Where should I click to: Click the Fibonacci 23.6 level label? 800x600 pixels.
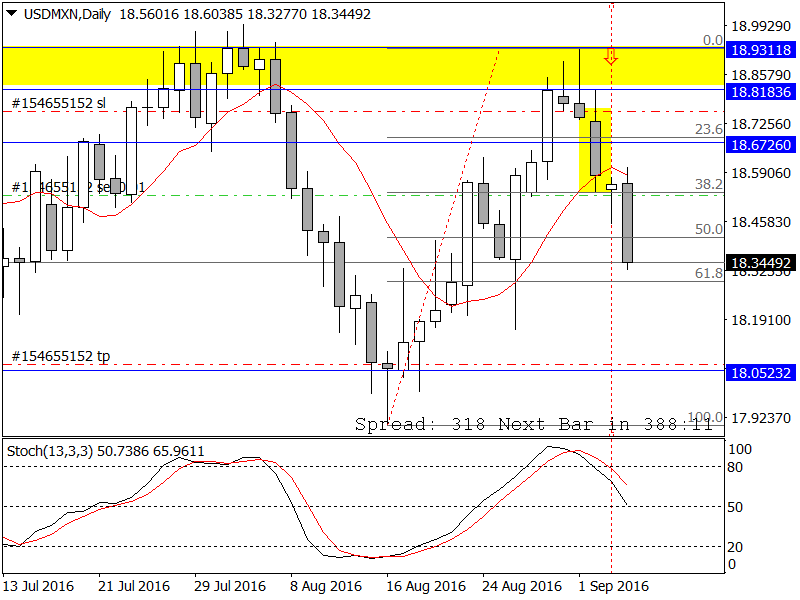709,129
